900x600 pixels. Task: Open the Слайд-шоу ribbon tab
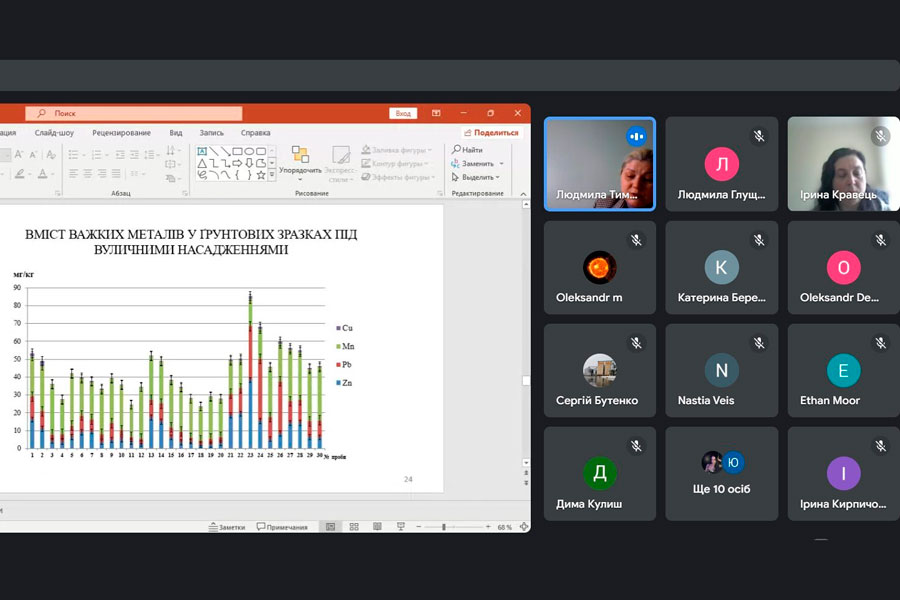click(54, 133)
